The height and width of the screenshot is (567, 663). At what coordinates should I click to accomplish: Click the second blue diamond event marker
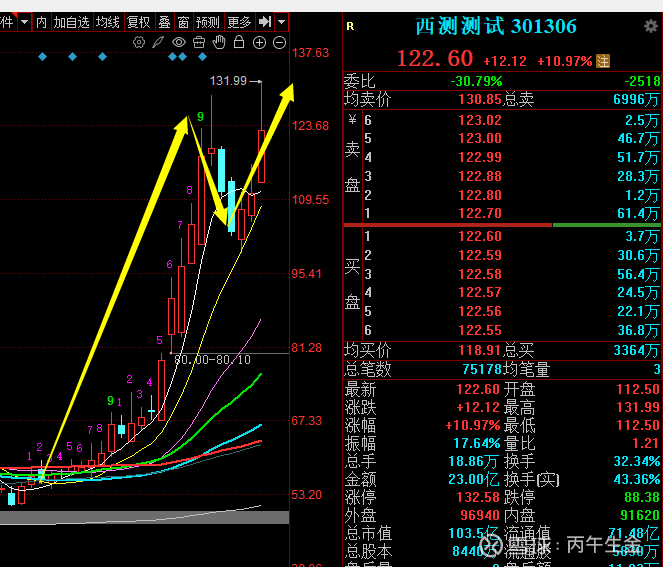[x=72, y=56]
